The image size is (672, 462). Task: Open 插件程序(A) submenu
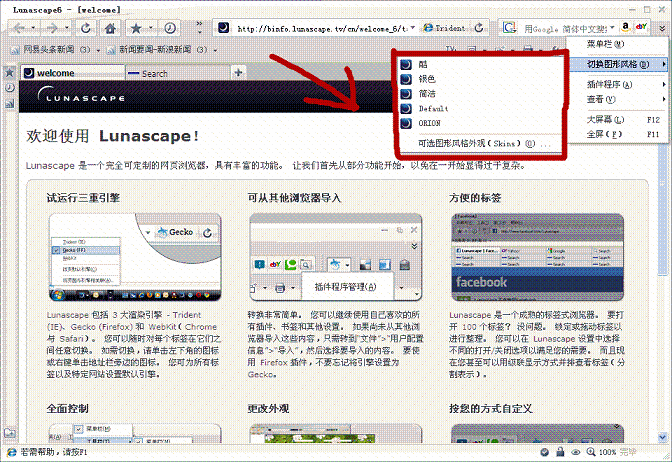tap(618, 84)
